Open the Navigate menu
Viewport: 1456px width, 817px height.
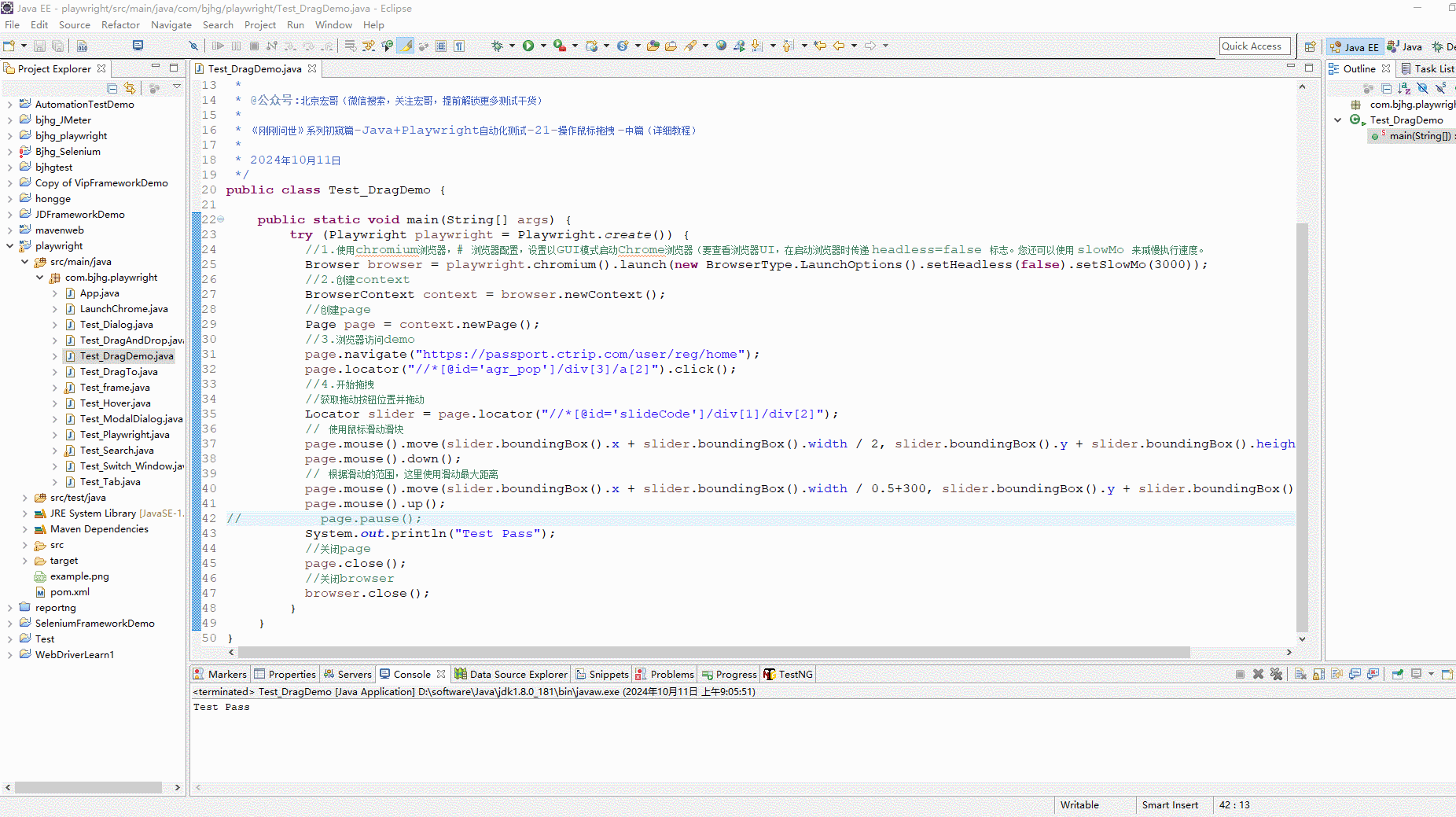click(171, 24)
